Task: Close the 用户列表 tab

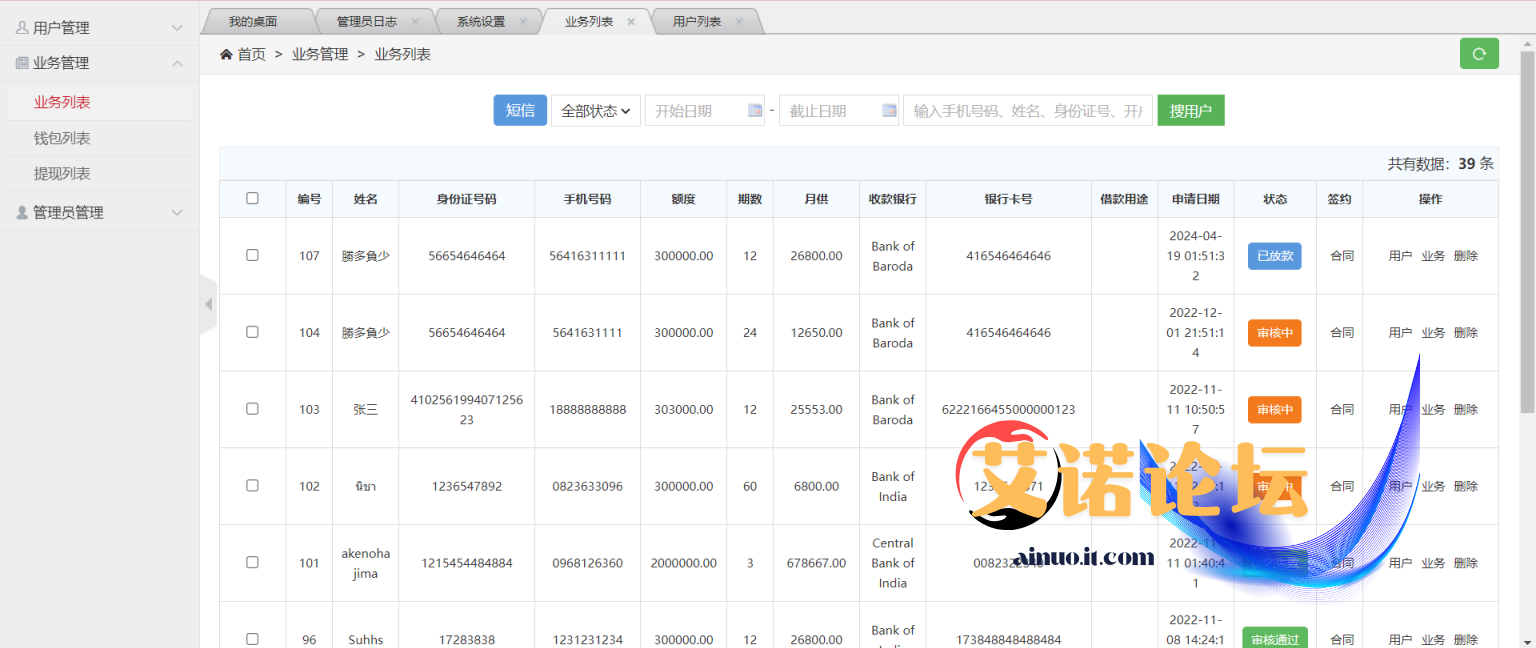Action: tap(739, 21)
